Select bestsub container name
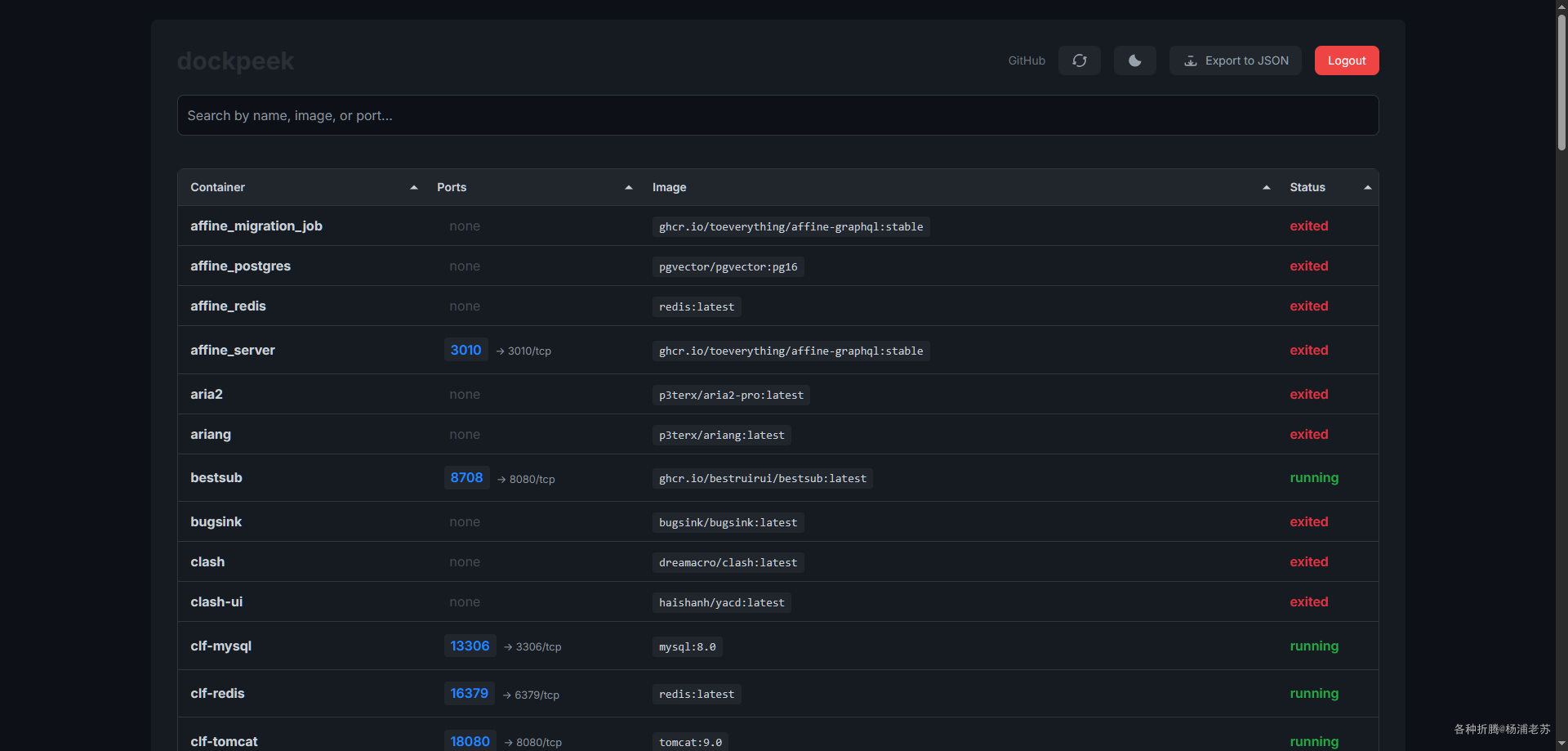1568x751 pixels. point(216,477)
